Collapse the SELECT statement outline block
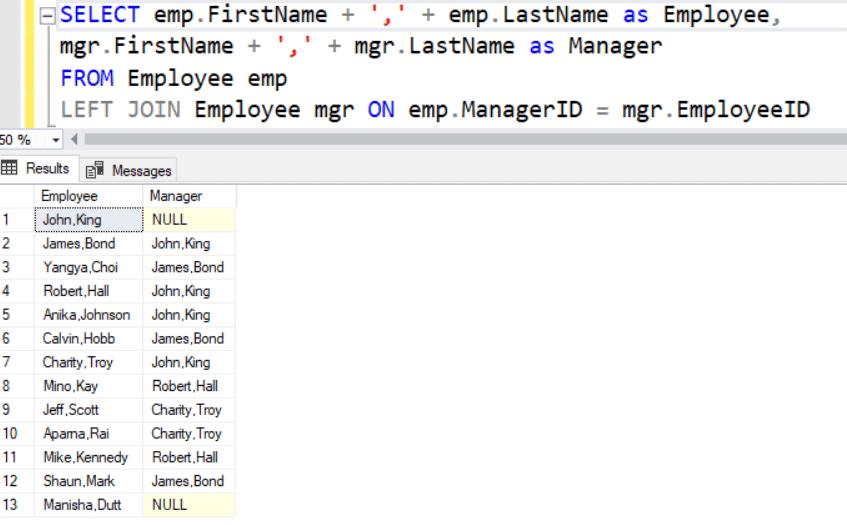 47,16
